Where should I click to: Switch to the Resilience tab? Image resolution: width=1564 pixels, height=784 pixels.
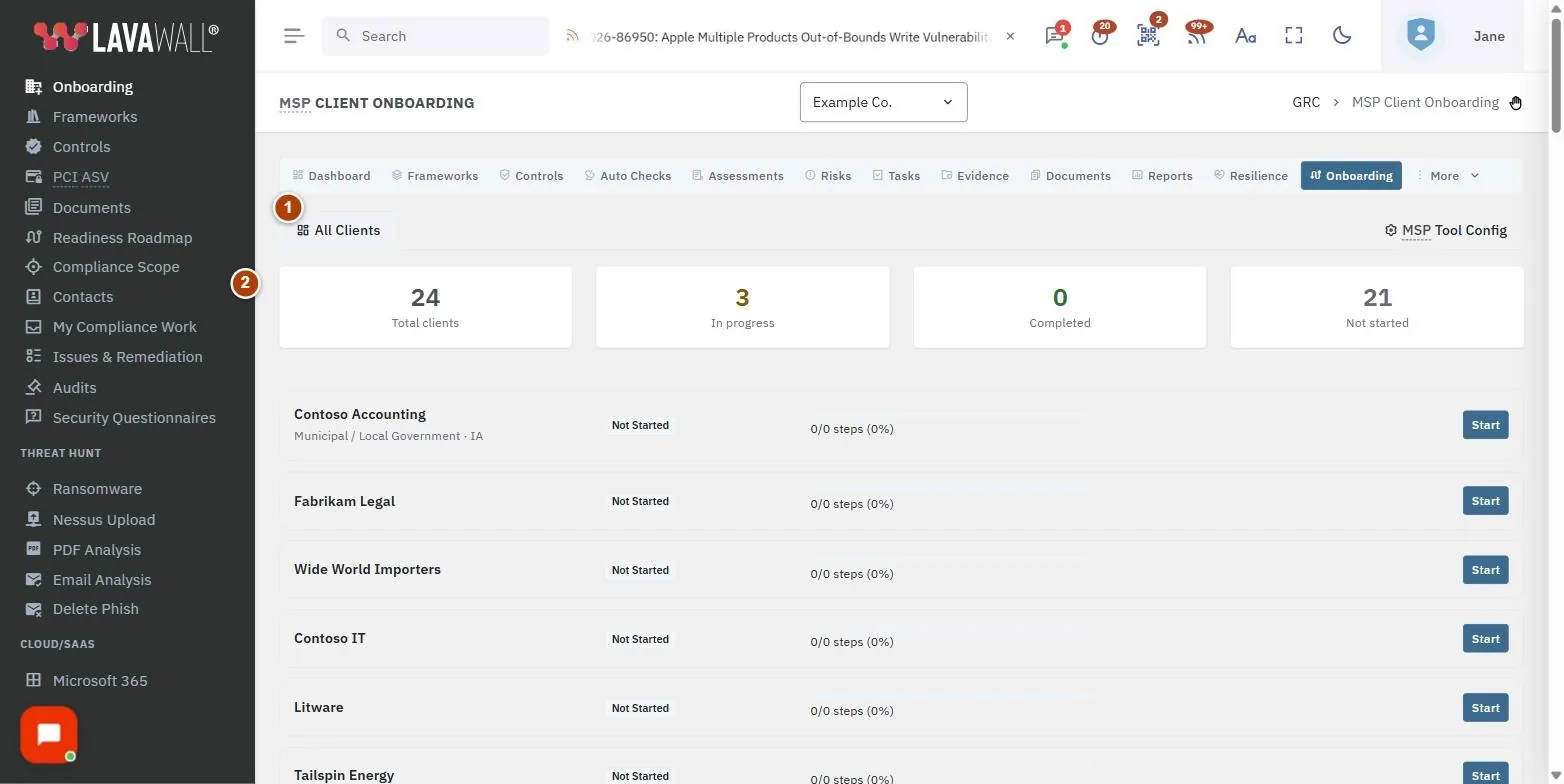(x=1251, y=176)
